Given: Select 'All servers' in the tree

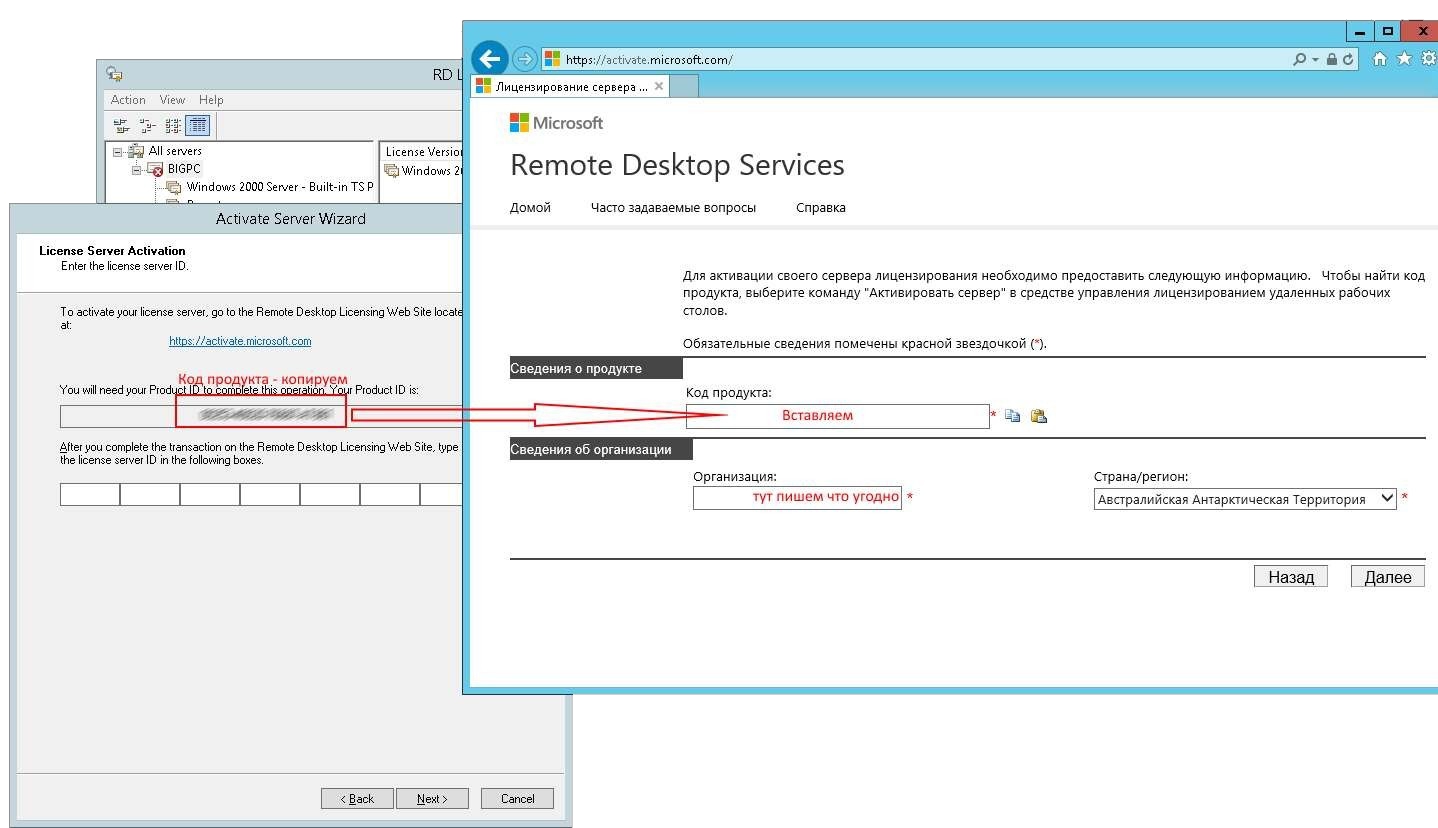Looking at the screenshot, I should click(175, 151).
